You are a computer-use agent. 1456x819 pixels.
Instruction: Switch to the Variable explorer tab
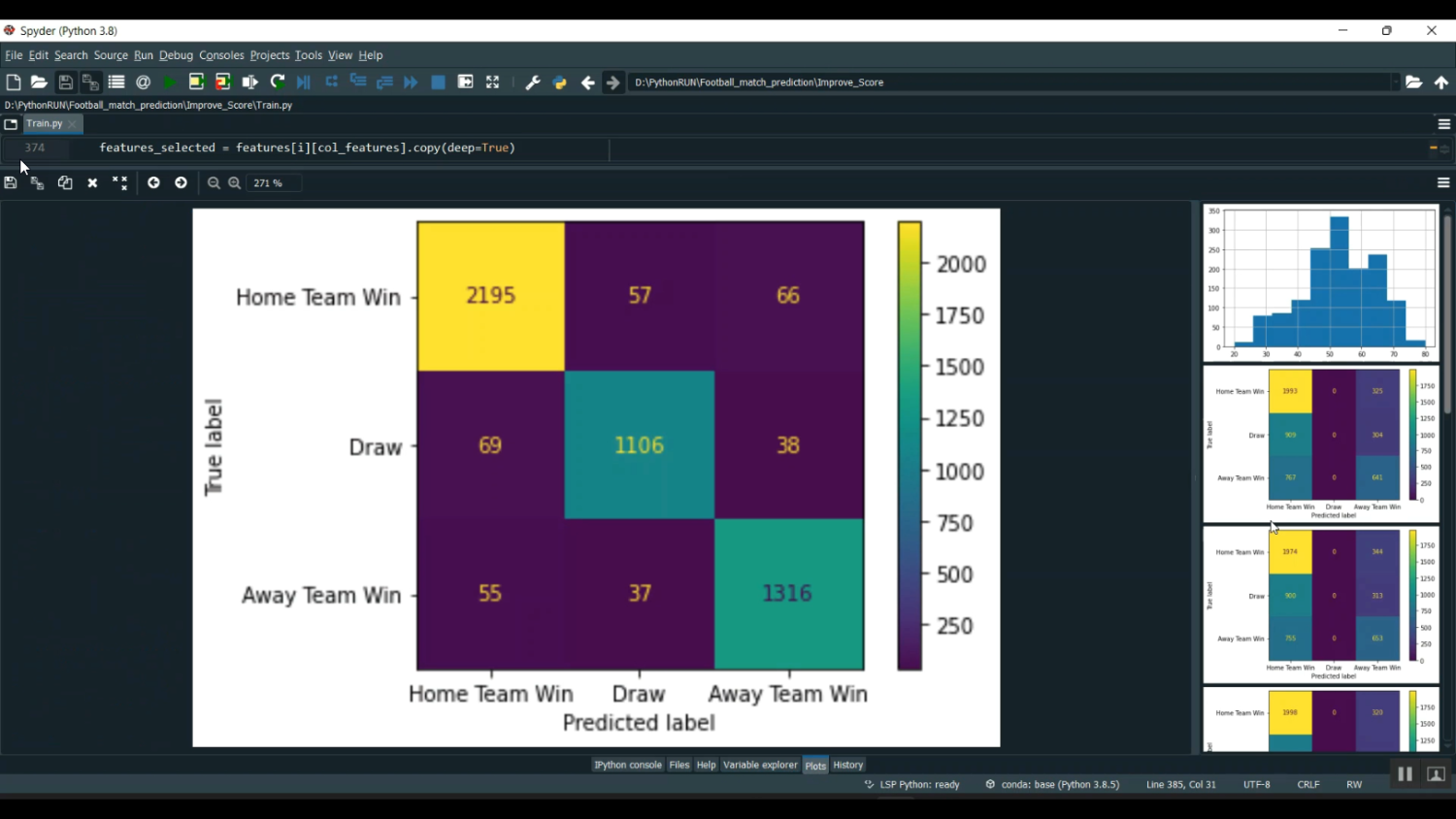point(760,765)
